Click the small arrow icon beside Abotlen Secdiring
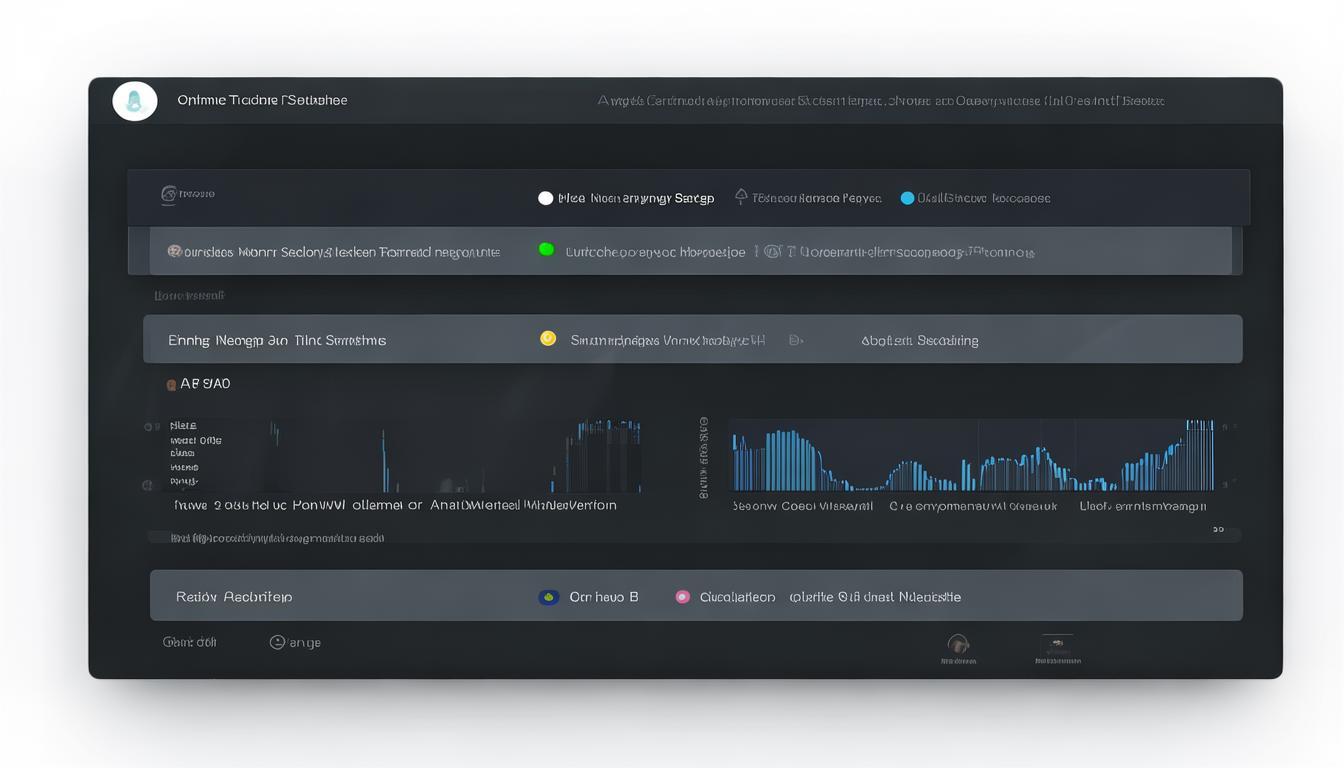Viewport: 1344px width, 768px height. click(x=795, y=340)
